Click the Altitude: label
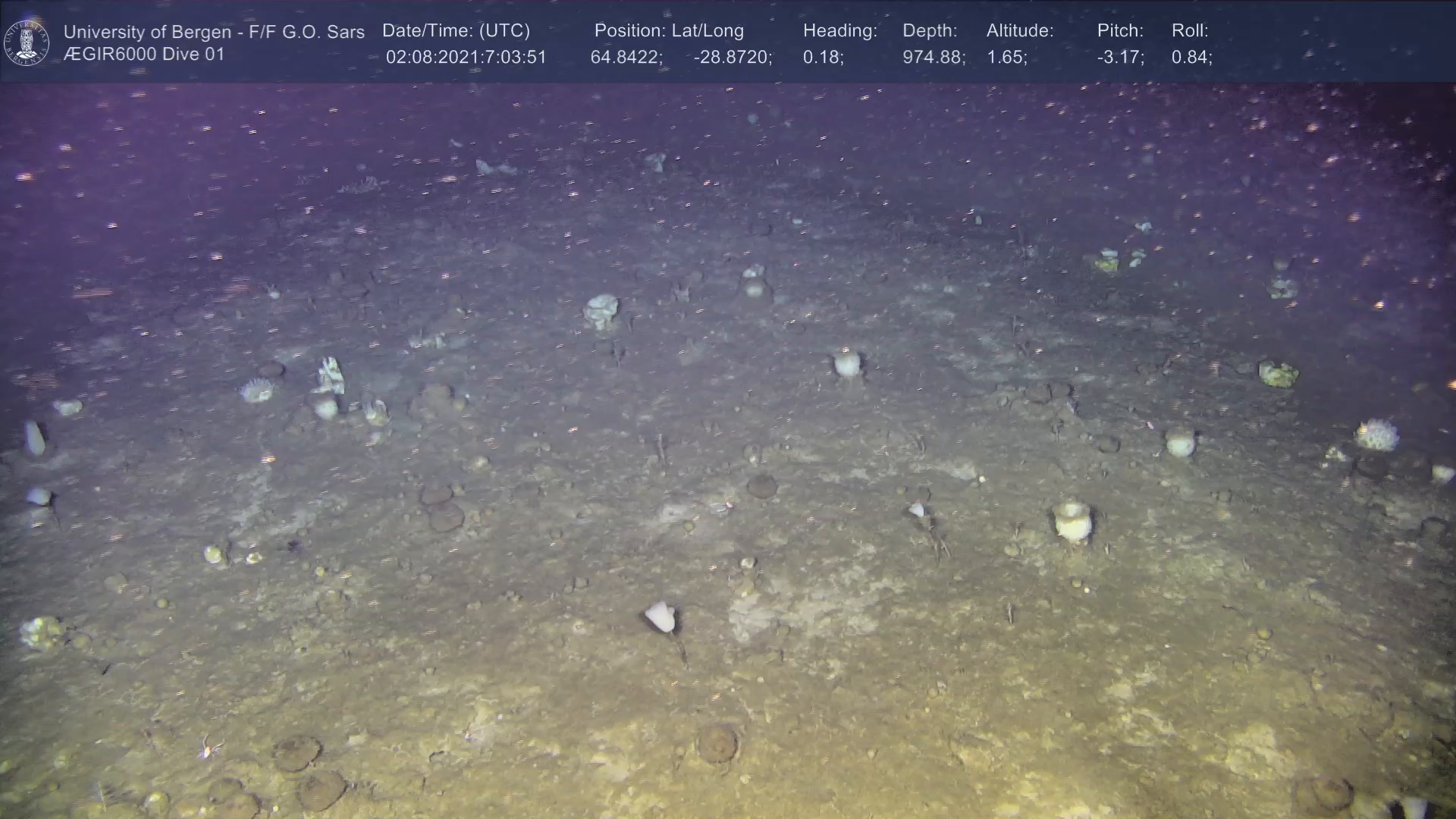 pos(1020,30)
